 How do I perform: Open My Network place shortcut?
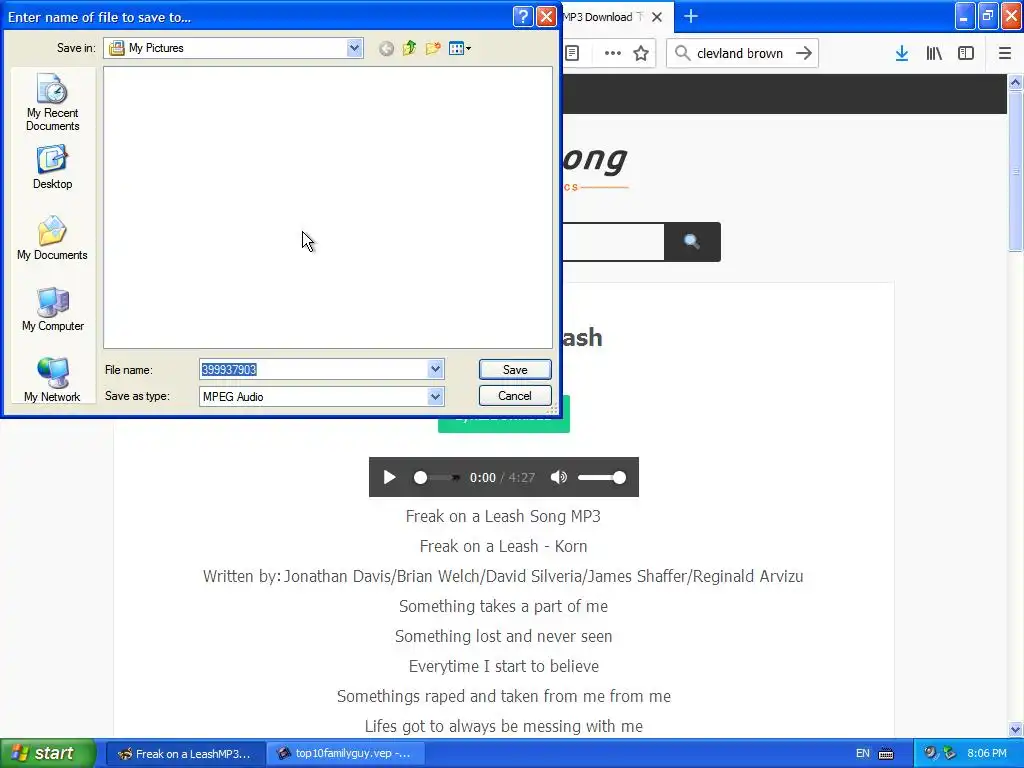[52, 380]
